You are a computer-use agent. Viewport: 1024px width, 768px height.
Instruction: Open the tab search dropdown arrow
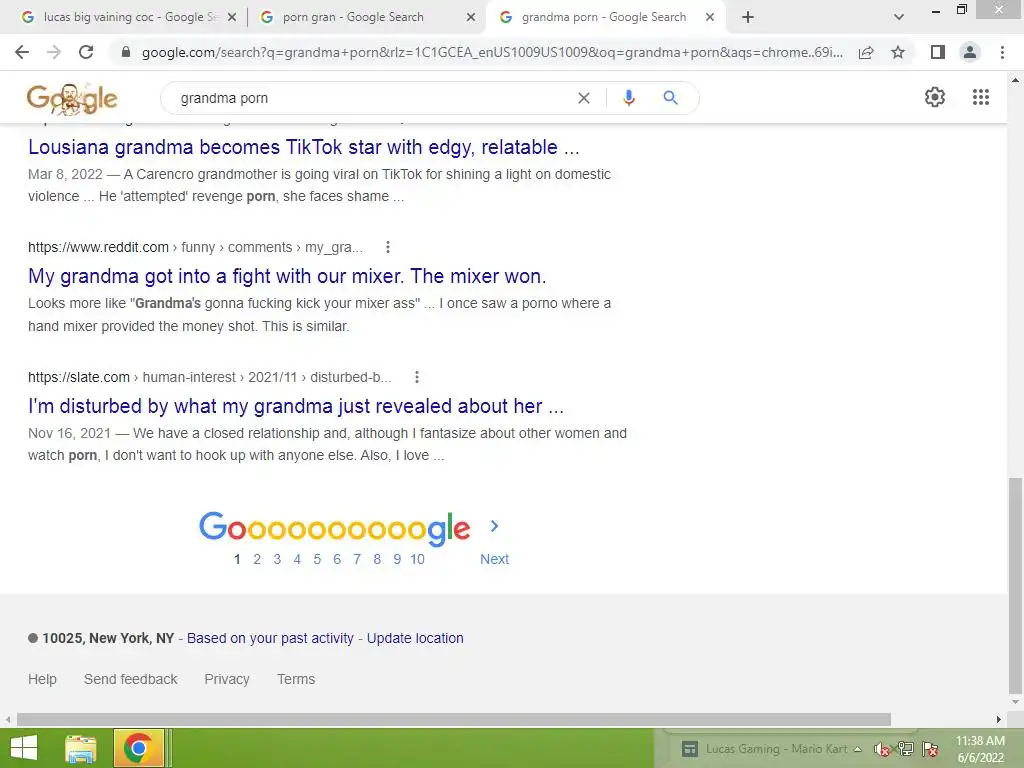(x=899, y=17)
